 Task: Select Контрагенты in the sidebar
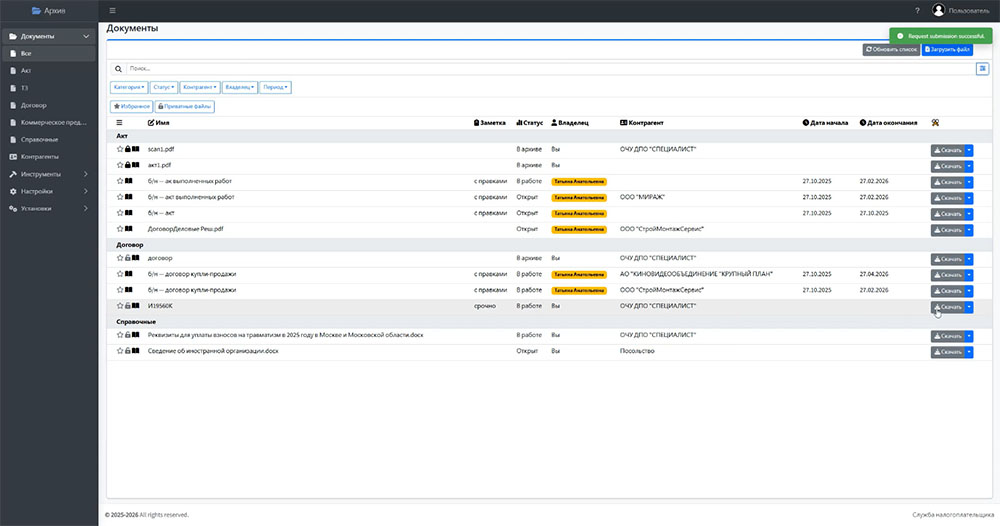coord(40,157)
